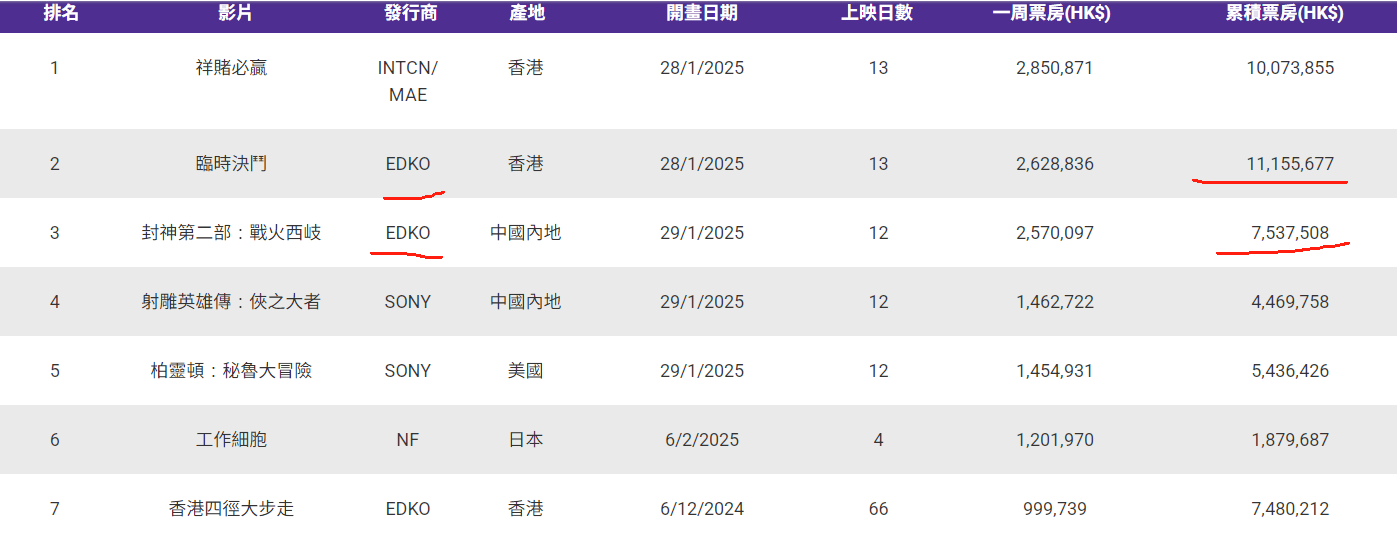Click the 上映日數 column header

pos(877,13)
